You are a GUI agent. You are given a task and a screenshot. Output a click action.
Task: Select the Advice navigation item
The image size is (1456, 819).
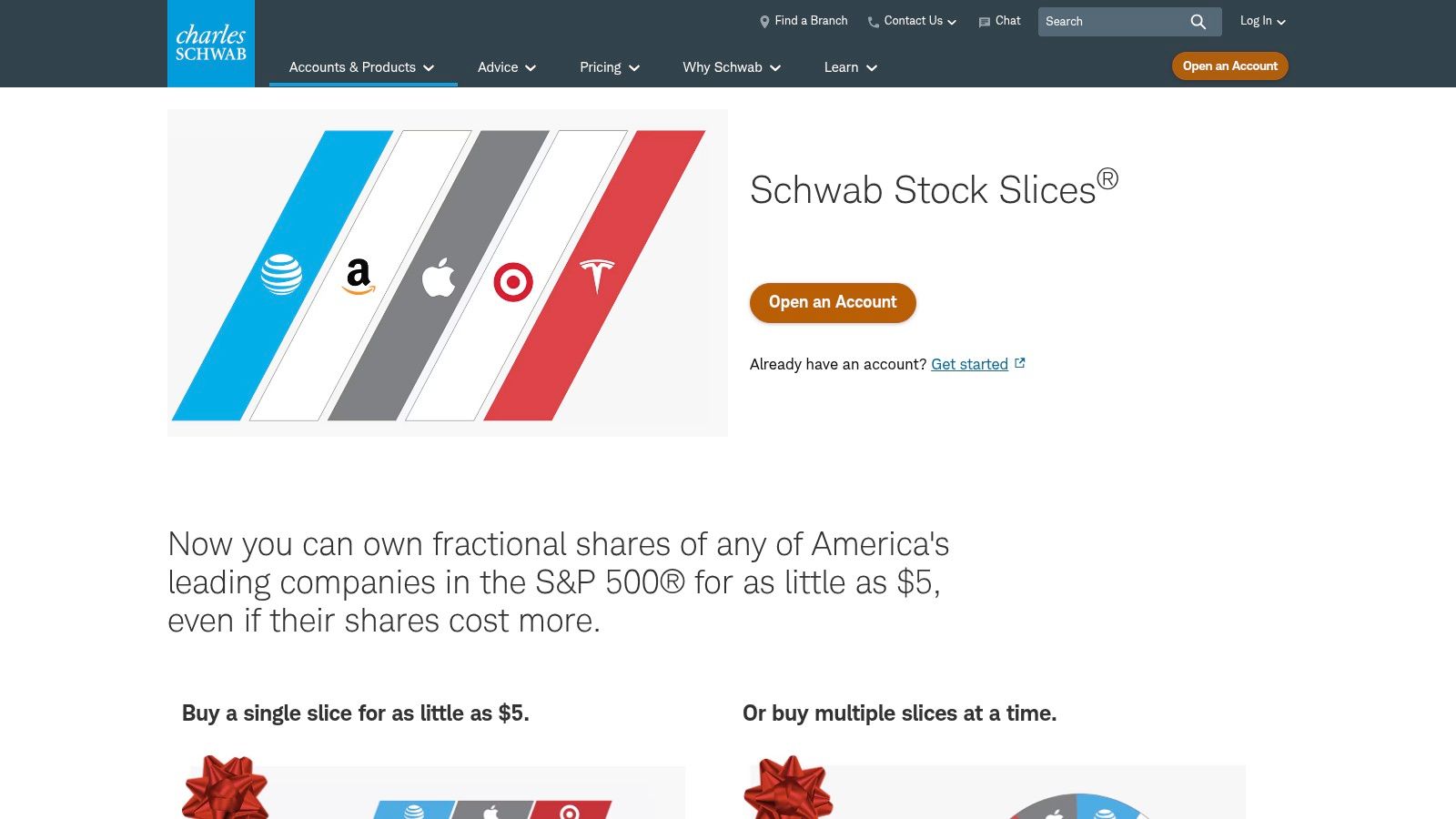(x=505, y=66)
